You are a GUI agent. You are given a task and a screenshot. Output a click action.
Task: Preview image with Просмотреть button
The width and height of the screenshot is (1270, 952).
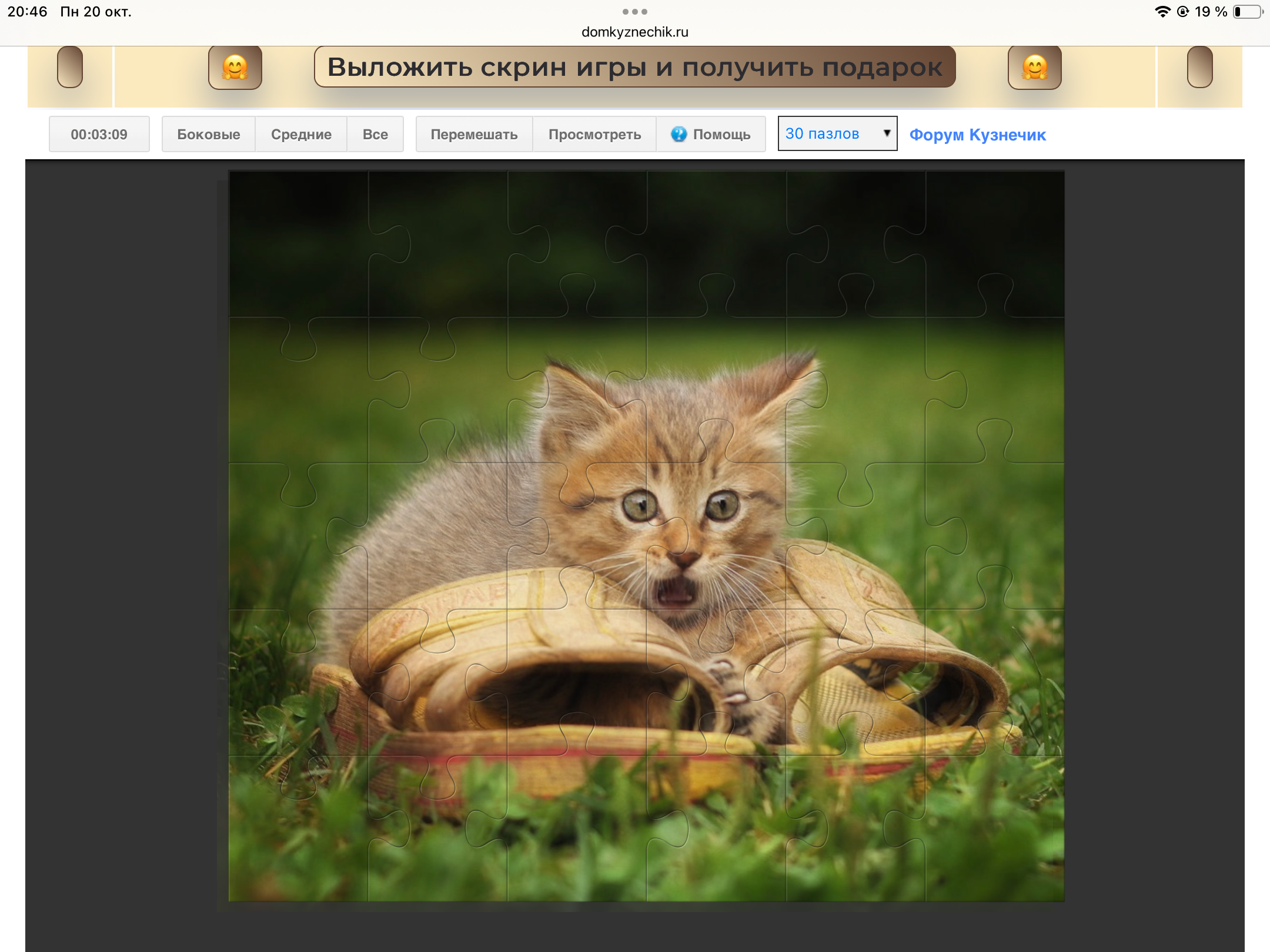[x=594, y=134]
